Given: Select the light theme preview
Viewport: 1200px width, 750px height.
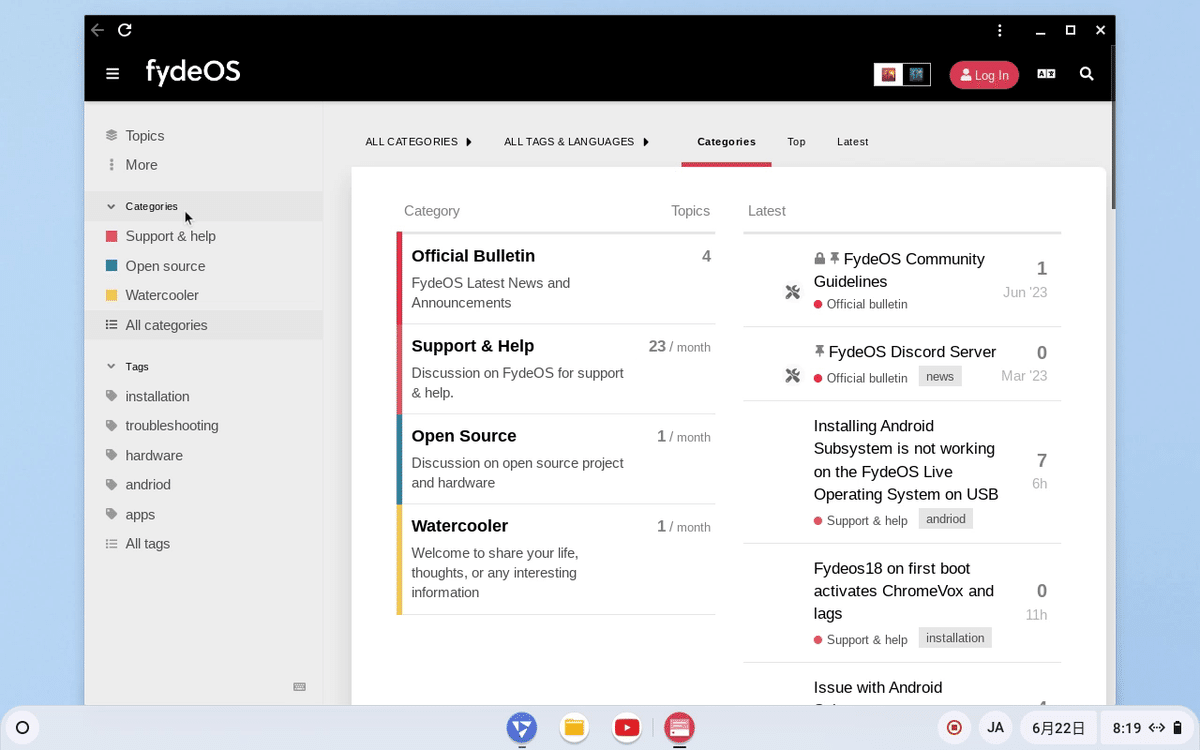Looking at the screenshot, I should pos(889,74).
